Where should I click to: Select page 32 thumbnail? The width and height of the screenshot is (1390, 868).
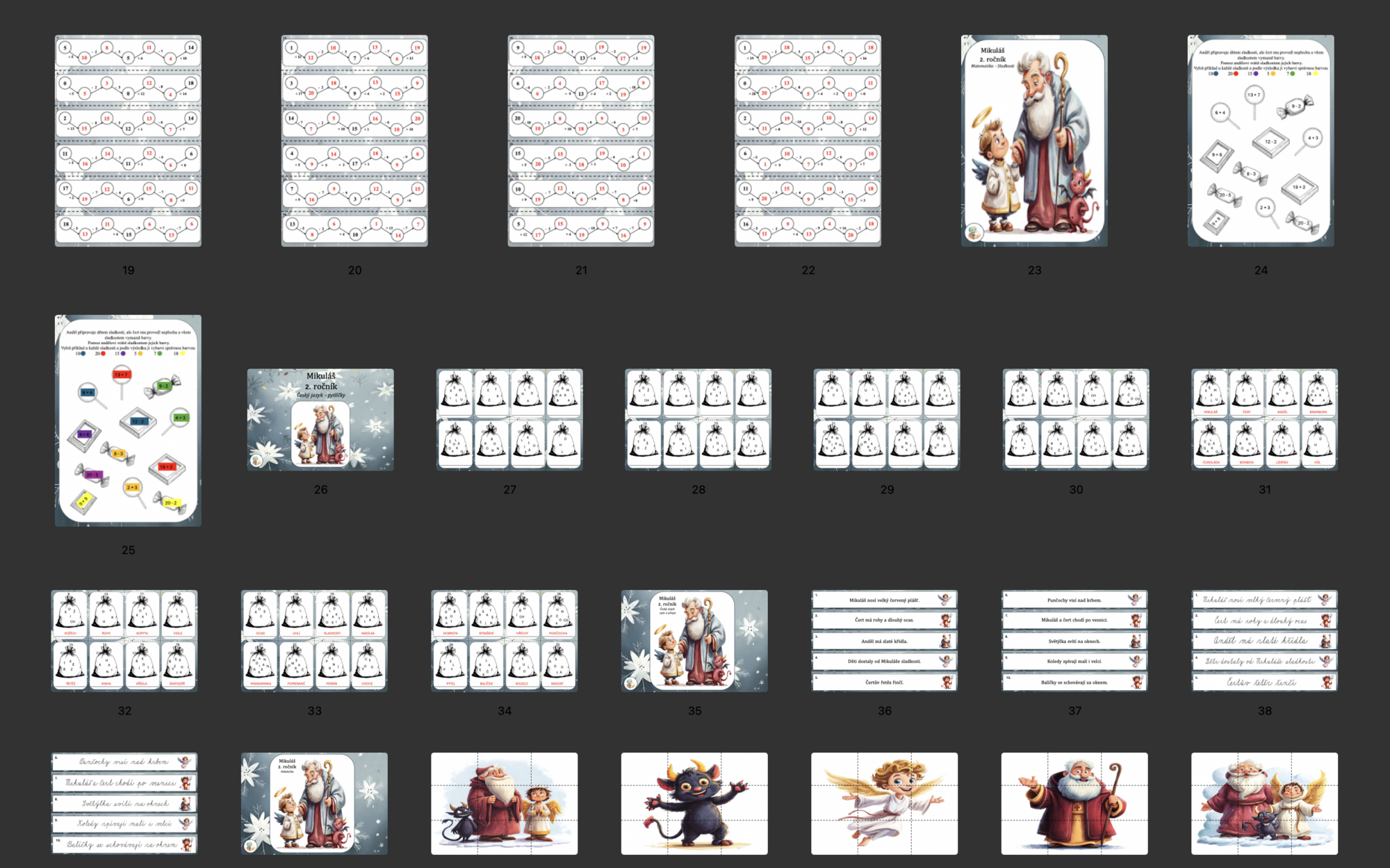coord(124,640)
